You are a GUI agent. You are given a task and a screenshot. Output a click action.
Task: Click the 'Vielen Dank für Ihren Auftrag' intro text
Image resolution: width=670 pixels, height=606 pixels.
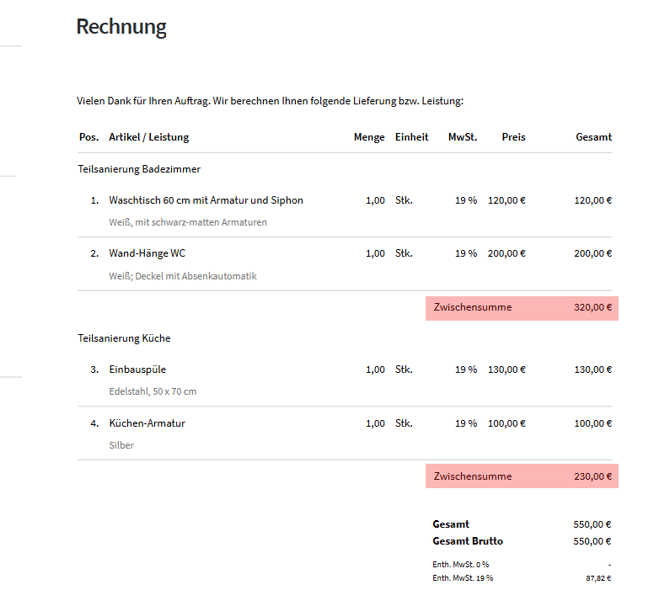(x=270, y=101)
